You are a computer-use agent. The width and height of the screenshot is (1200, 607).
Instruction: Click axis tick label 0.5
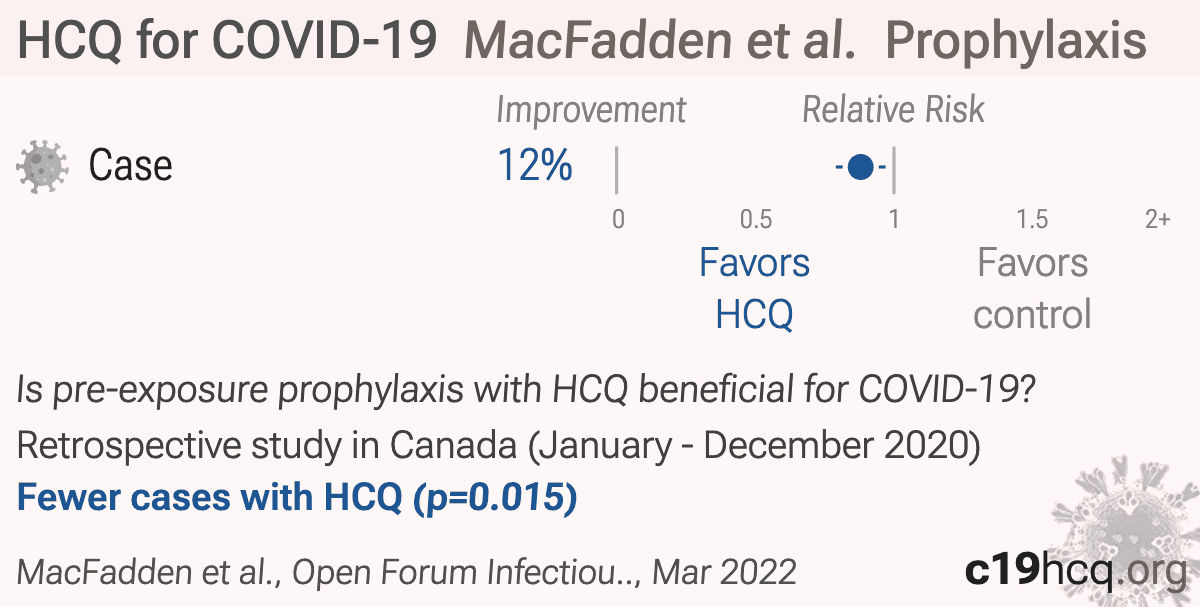756,219
